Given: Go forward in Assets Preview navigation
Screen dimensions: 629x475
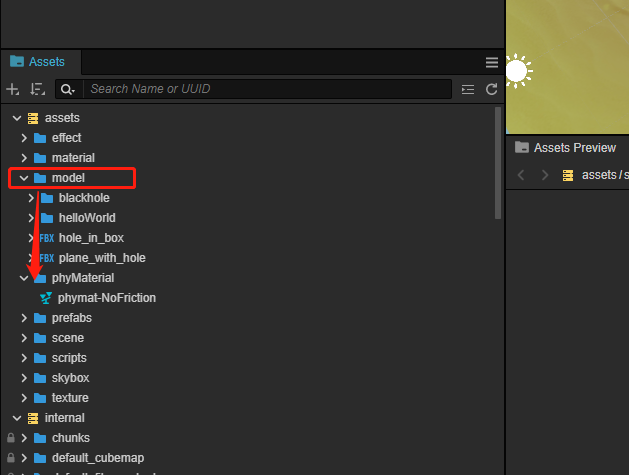Looking at the screenshot, I should pos(545,175).
